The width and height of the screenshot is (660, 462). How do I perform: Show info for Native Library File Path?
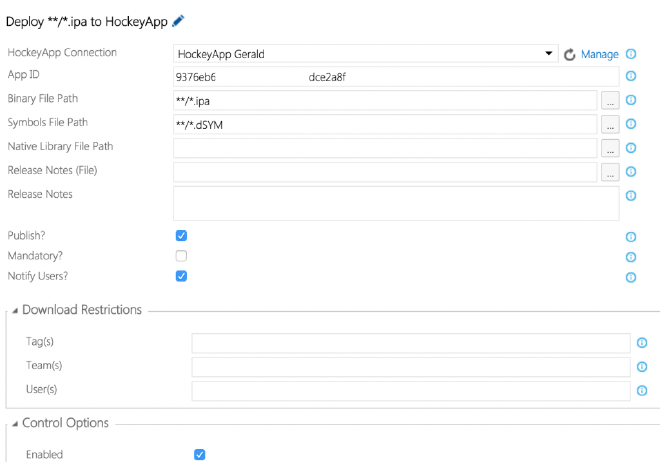click(631, 148)
